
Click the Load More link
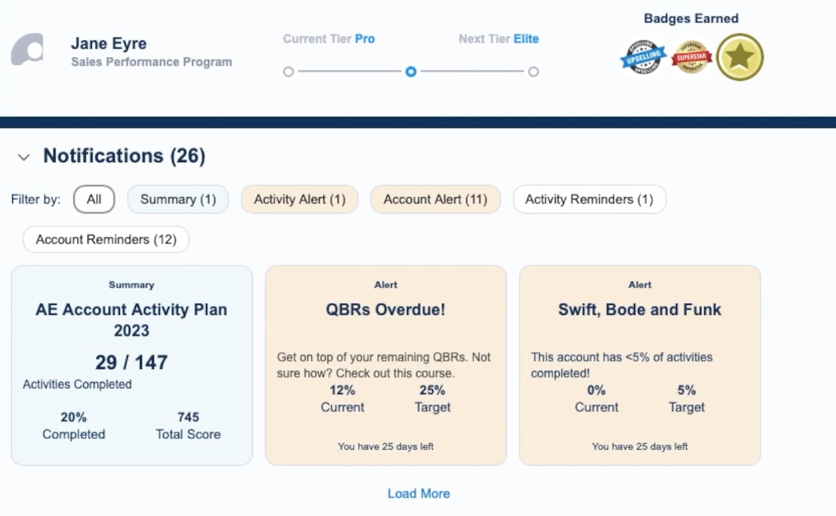coord(418,494)
